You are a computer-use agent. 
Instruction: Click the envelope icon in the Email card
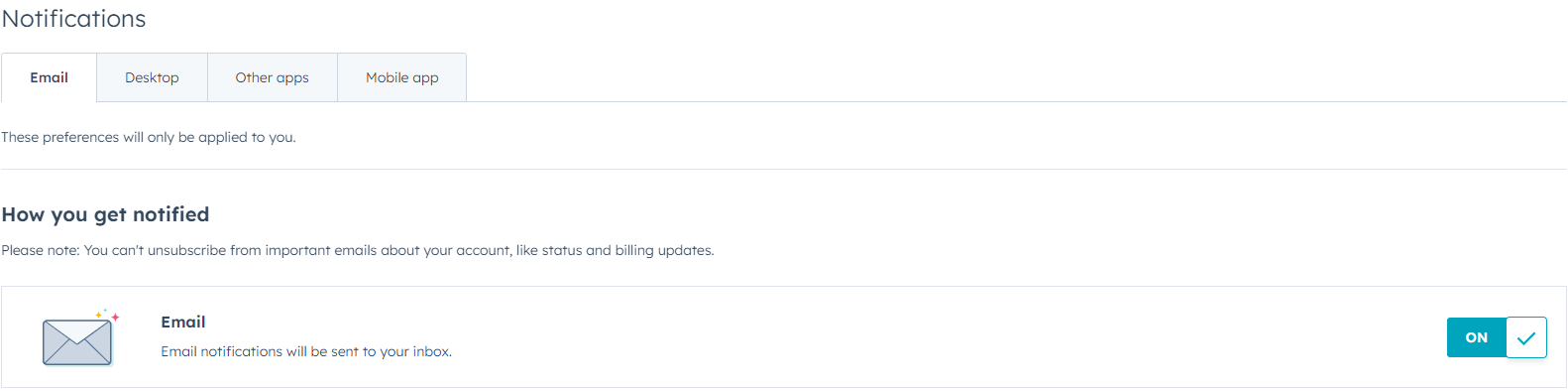[77, 341]
